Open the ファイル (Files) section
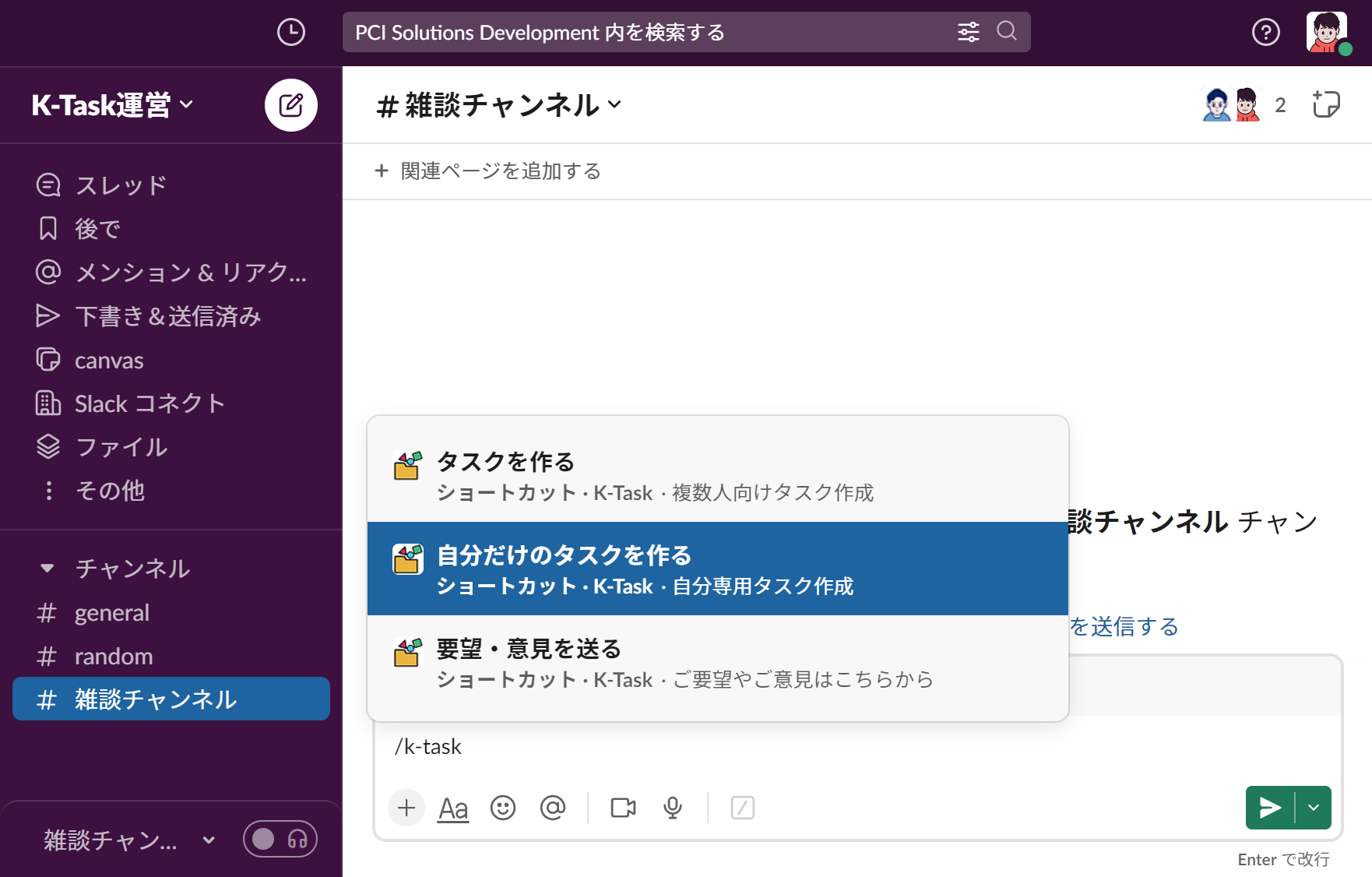This screenshot has height=877, width=1372. [120, 447]
